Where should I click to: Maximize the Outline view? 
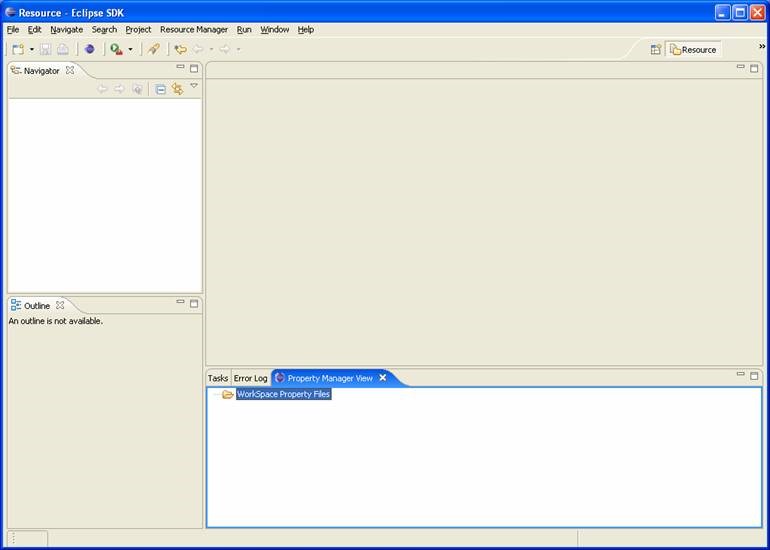pyautogui.click(x=194, y=303)
